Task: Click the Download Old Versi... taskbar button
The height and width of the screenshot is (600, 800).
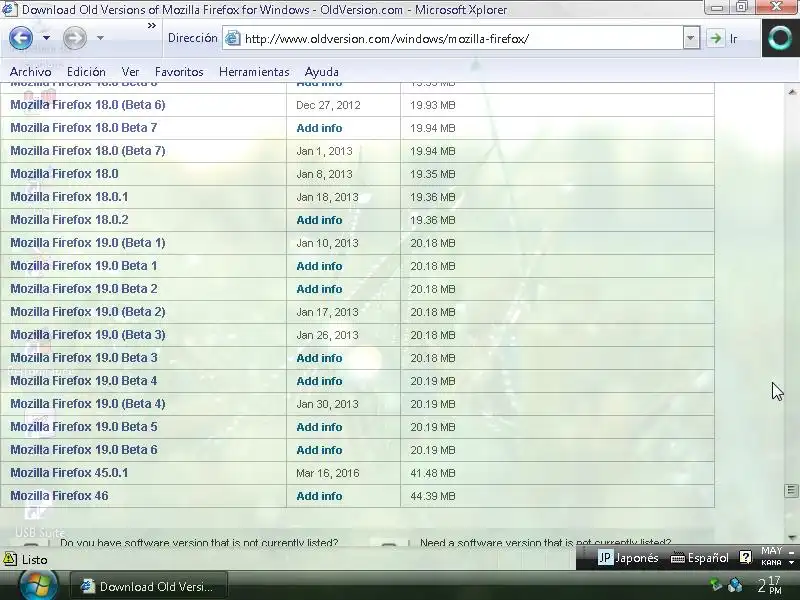Action: [x=148, y=587]
